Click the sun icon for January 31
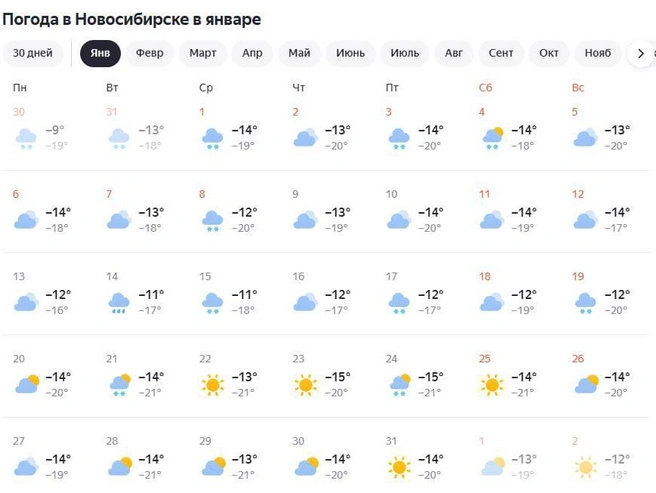 (399, 467)
